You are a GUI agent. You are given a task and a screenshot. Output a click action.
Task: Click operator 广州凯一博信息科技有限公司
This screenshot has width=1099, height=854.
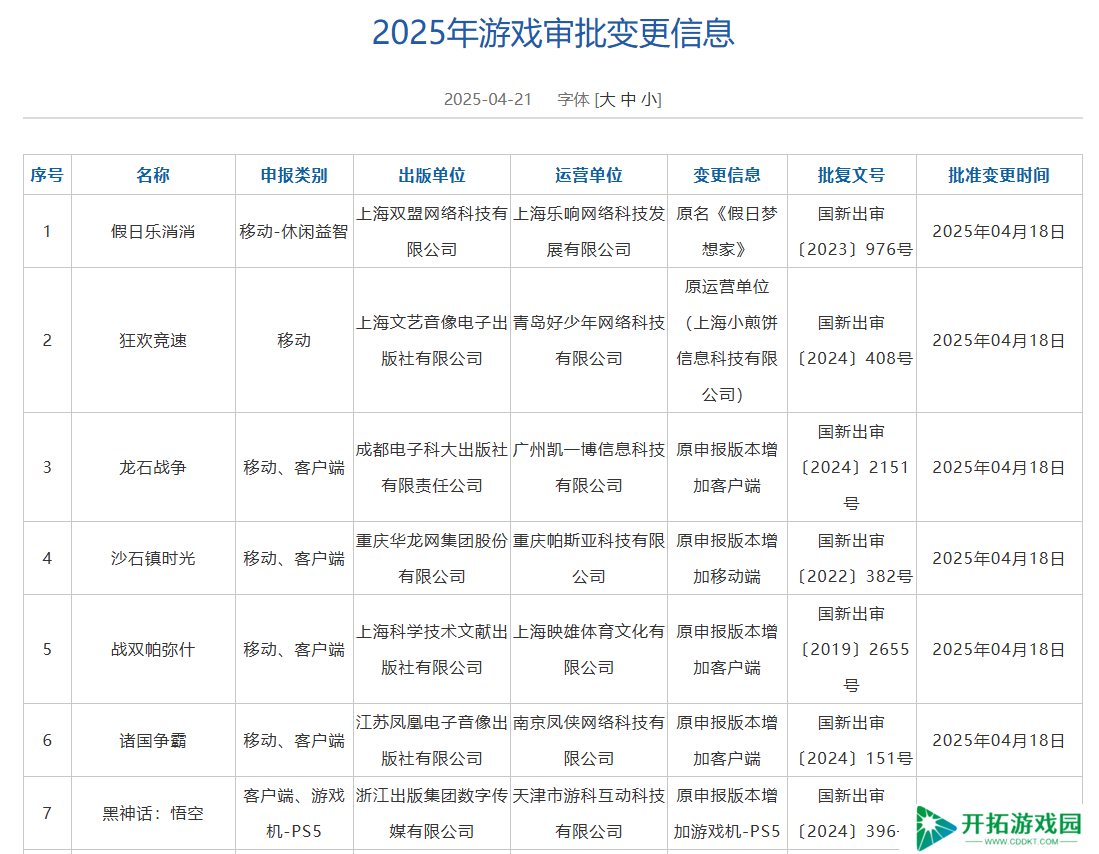click(589, 467)
